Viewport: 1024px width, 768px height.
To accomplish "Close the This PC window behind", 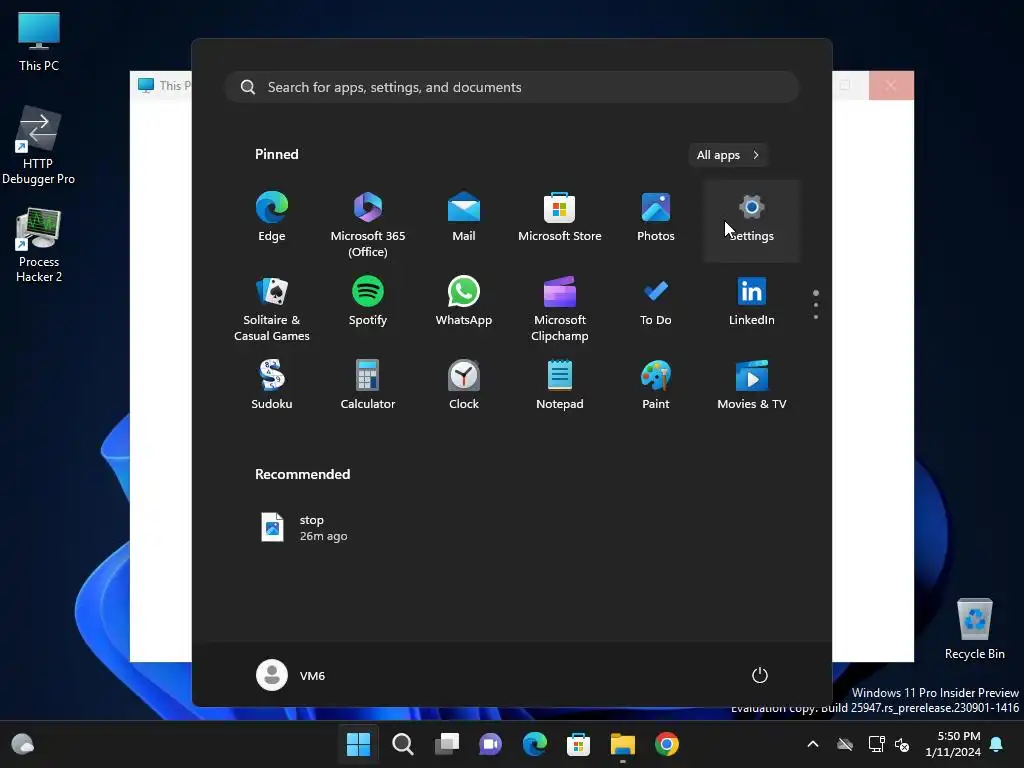I will click(x=891, y=86).
